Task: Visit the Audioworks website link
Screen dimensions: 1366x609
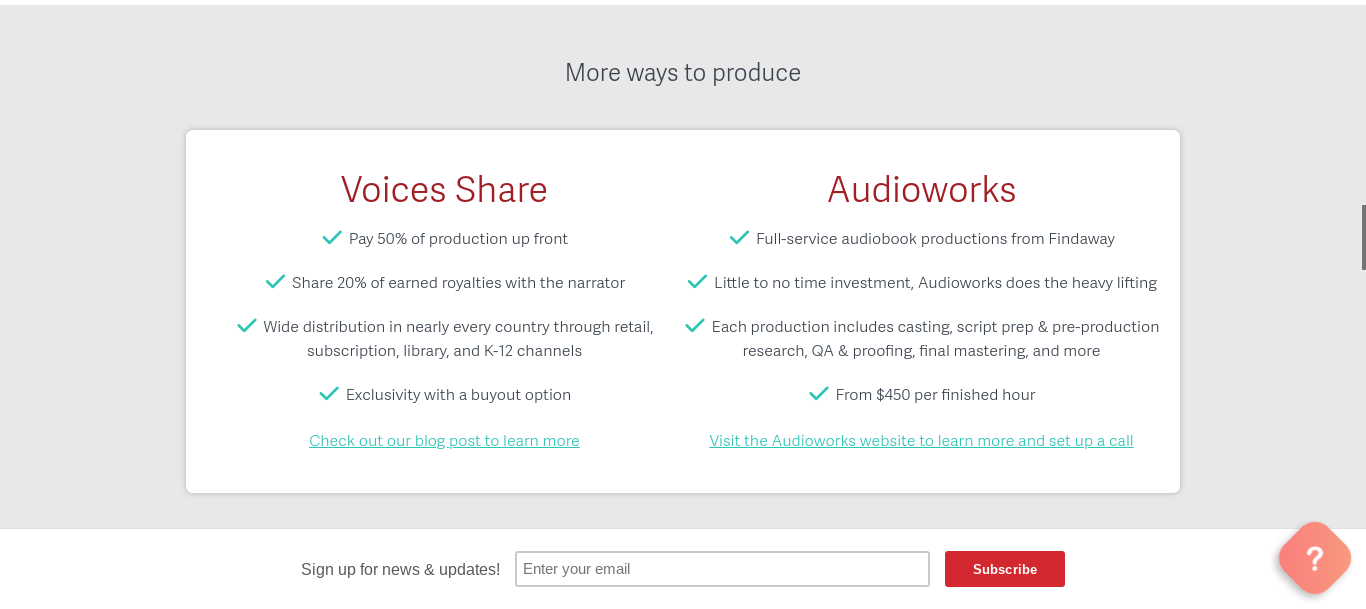Action: [x=921, y=441]
